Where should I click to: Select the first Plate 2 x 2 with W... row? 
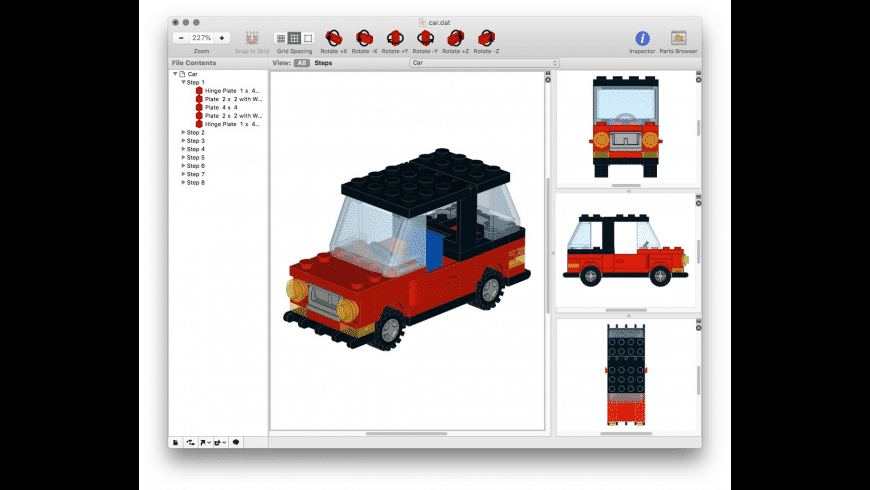coord(219,99)
